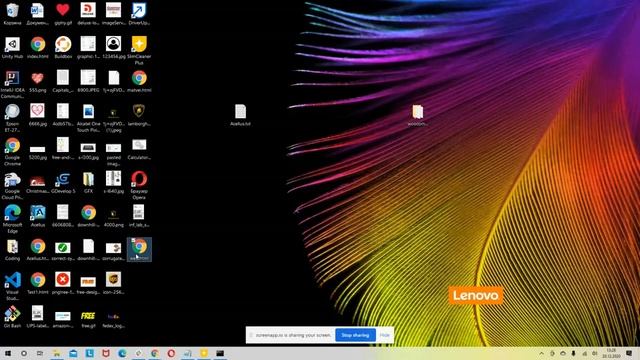Image resolution: width=640 pixels, height=360 pixels.
Task: Switch to Edge on the taskbar
Action: coord(122,353)
